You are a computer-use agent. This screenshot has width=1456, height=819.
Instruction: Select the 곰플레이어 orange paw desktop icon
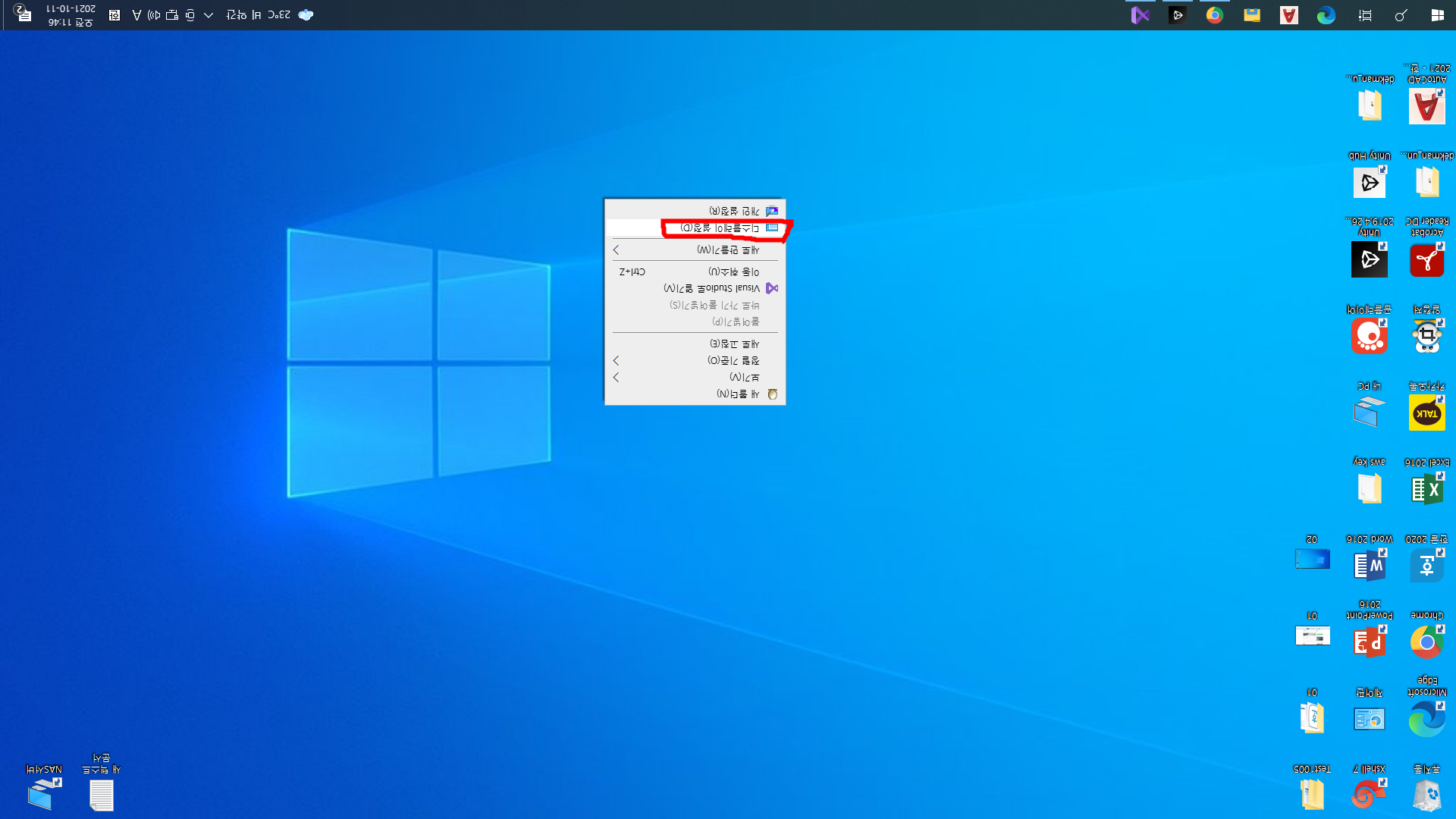1370,329
